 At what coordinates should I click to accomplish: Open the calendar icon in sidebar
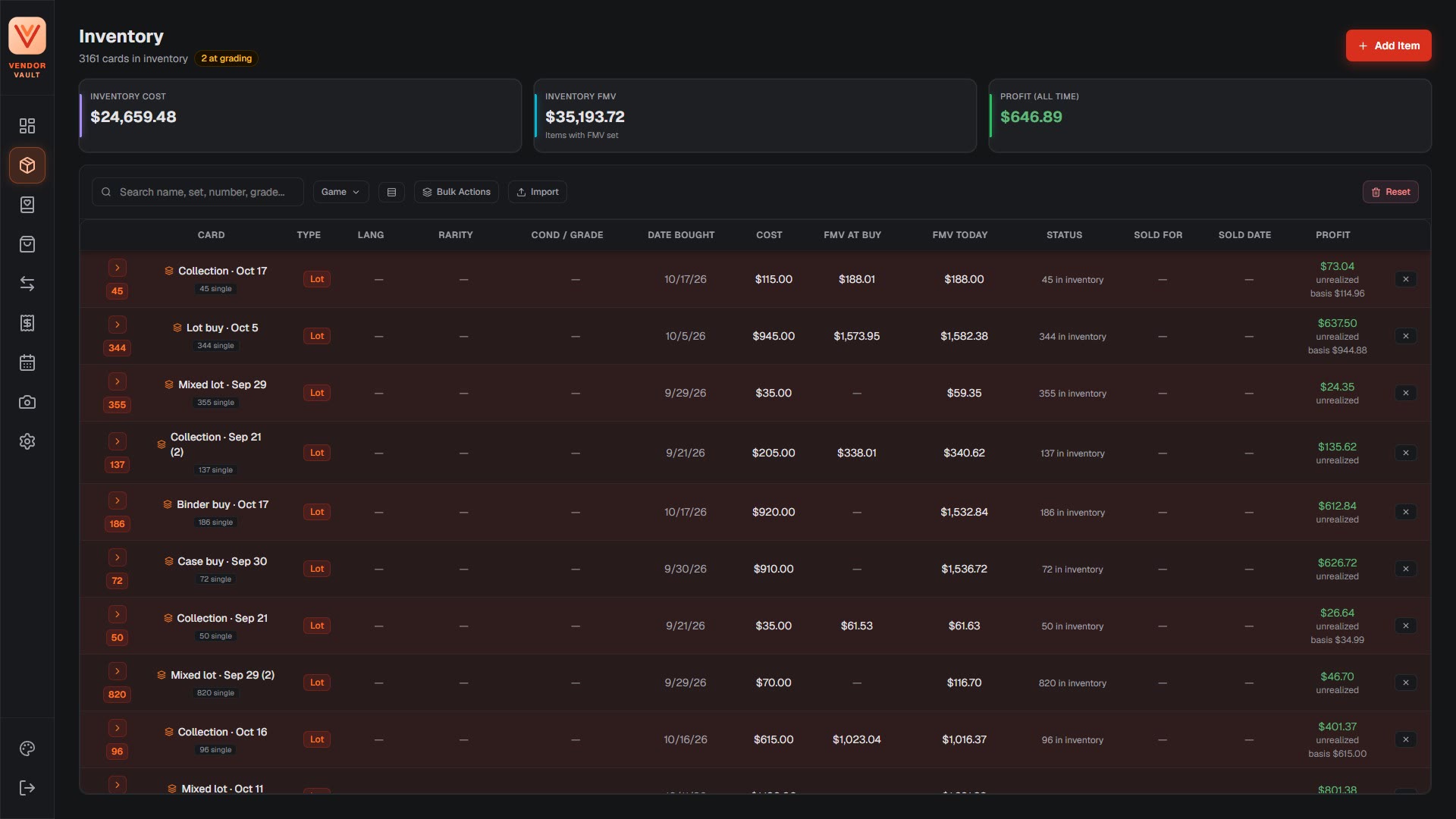27,362
